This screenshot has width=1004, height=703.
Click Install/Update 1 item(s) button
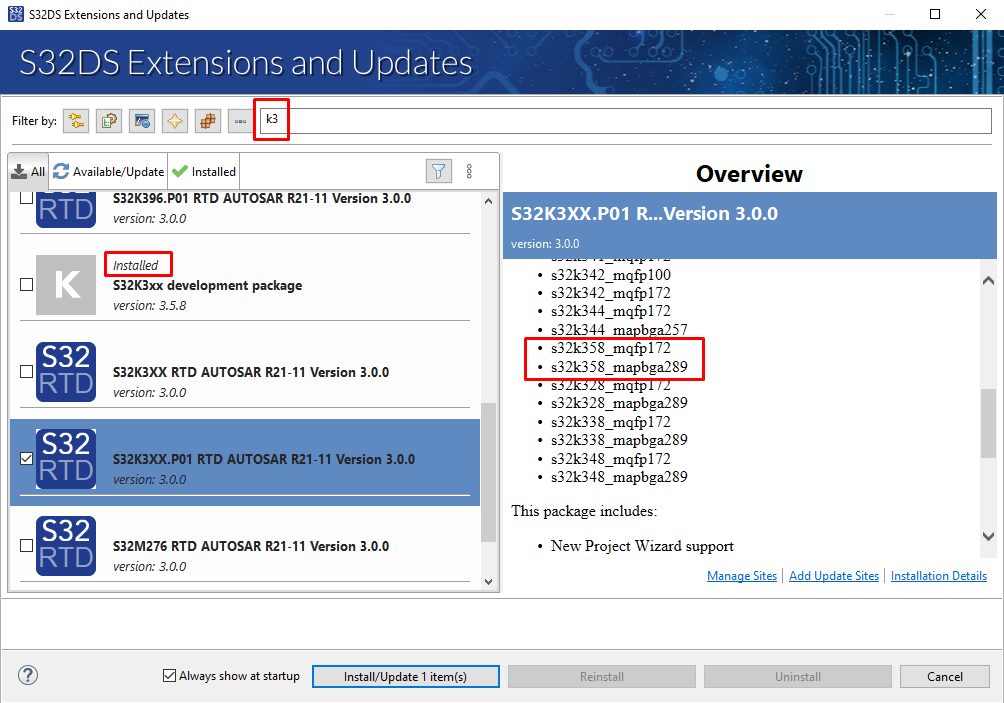pyautogui.click(x=405, y=677)
